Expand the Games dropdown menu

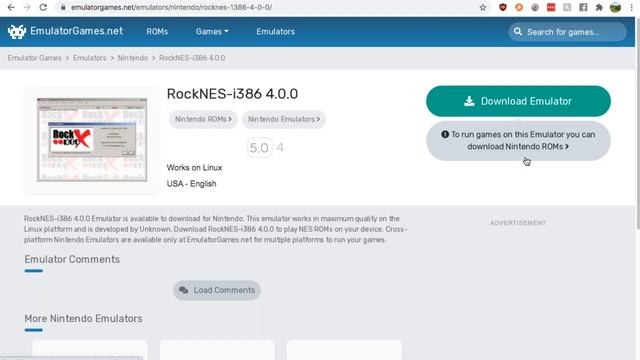[x=212, y=31]
